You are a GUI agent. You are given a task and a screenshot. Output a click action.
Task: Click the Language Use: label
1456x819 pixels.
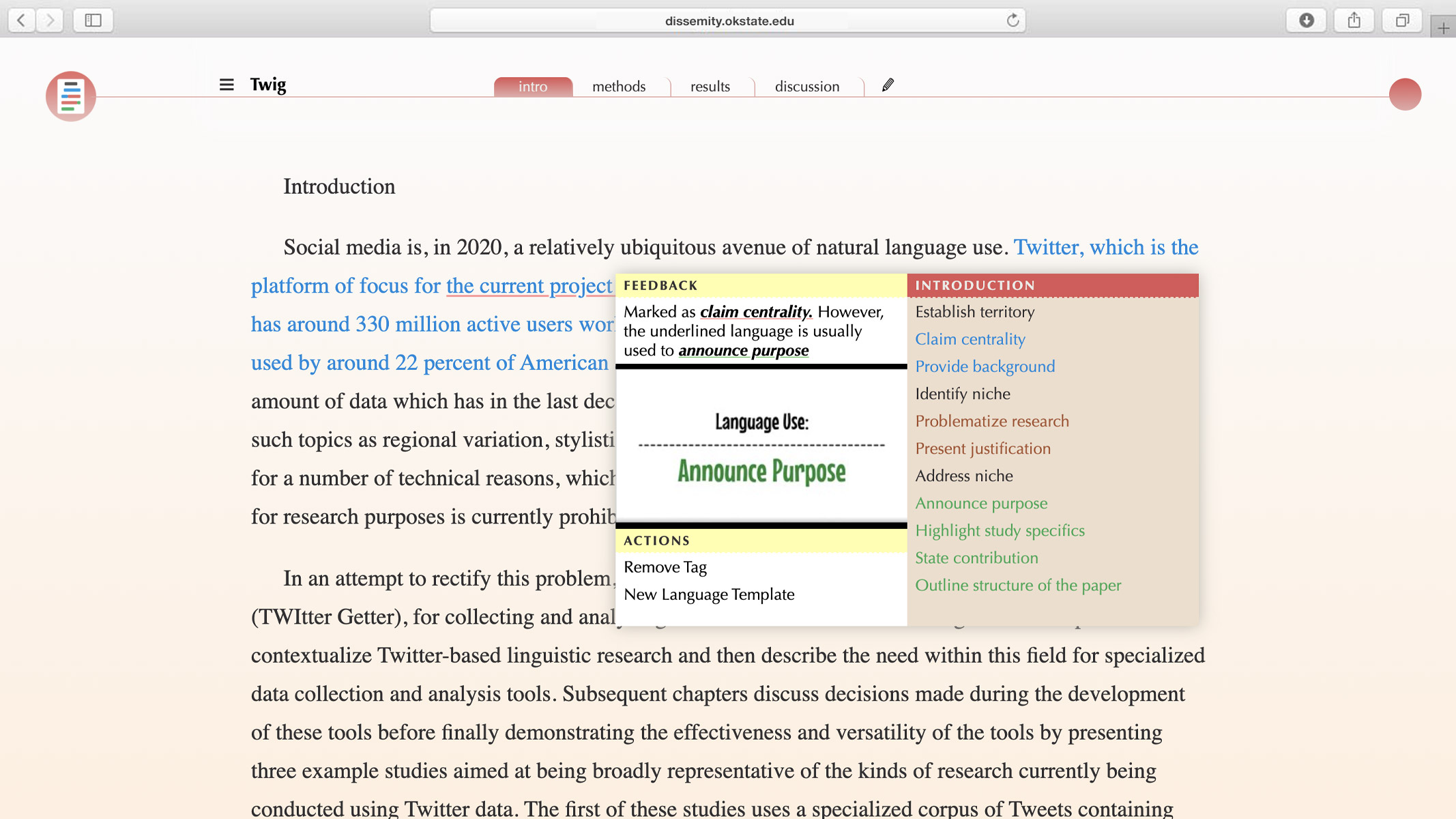pos(761,422)
